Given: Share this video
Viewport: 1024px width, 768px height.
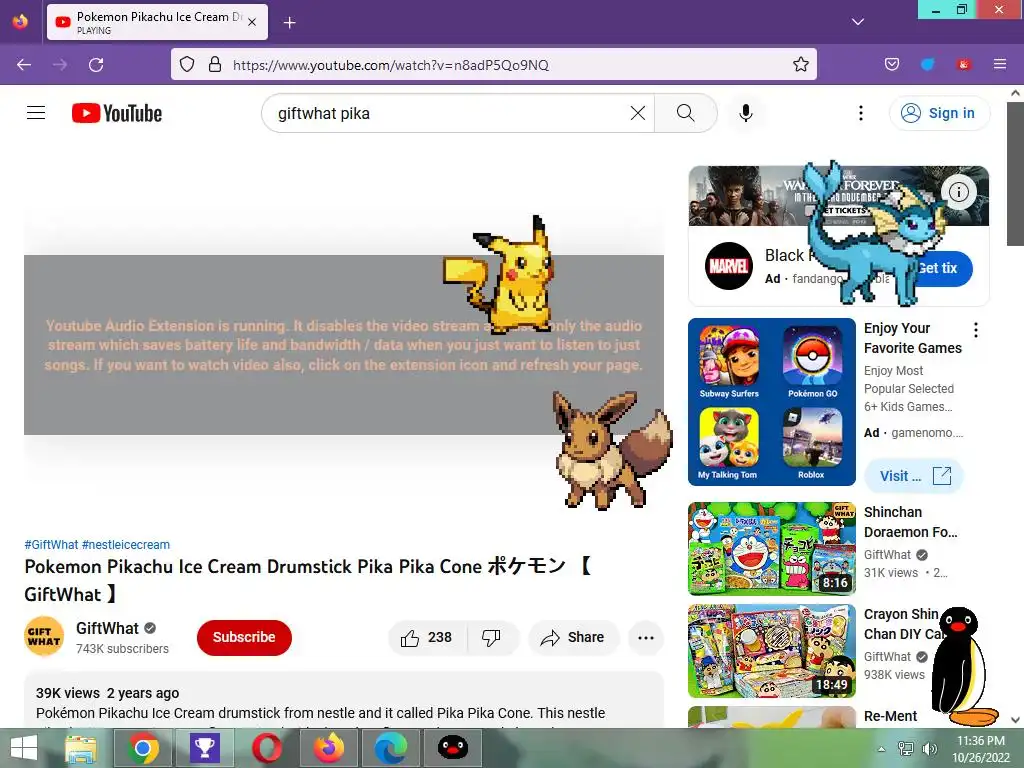Looking at the screenshot, I should tap(573, 637).
